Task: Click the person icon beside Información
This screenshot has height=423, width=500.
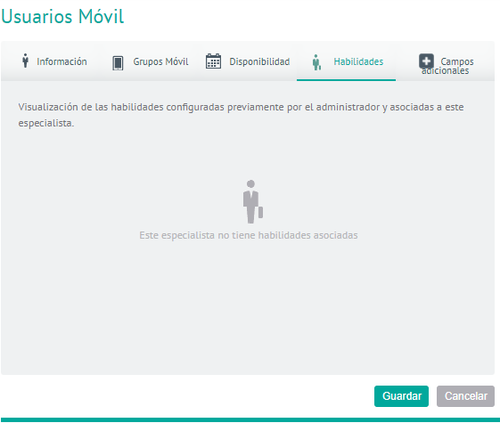Action: pyautogui.click(x=25, y=61)
